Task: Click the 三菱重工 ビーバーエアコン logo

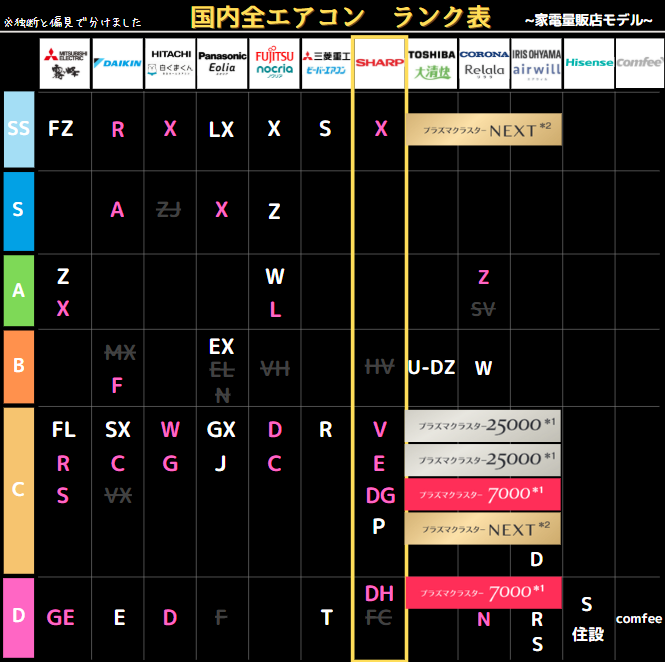Action: tap(327, 63)
